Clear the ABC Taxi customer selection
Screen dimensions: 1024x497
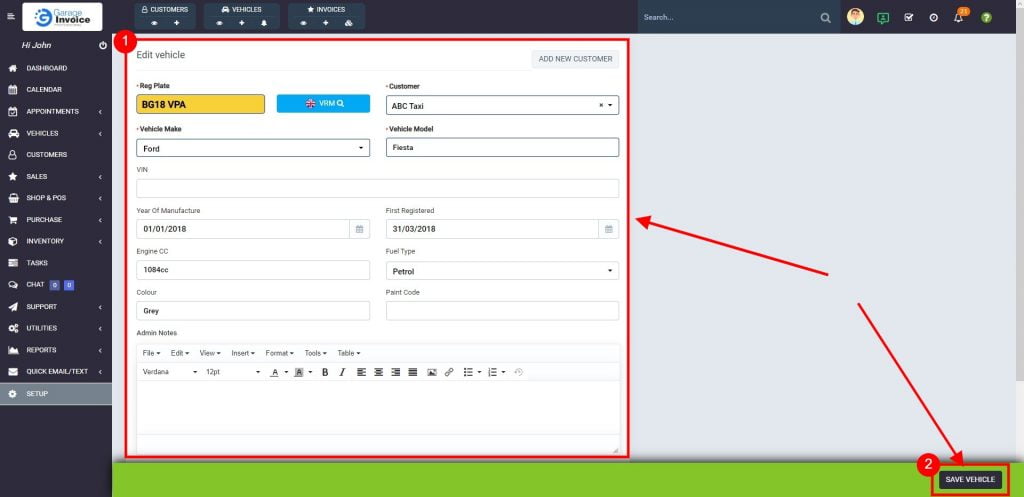pos(601,105)
